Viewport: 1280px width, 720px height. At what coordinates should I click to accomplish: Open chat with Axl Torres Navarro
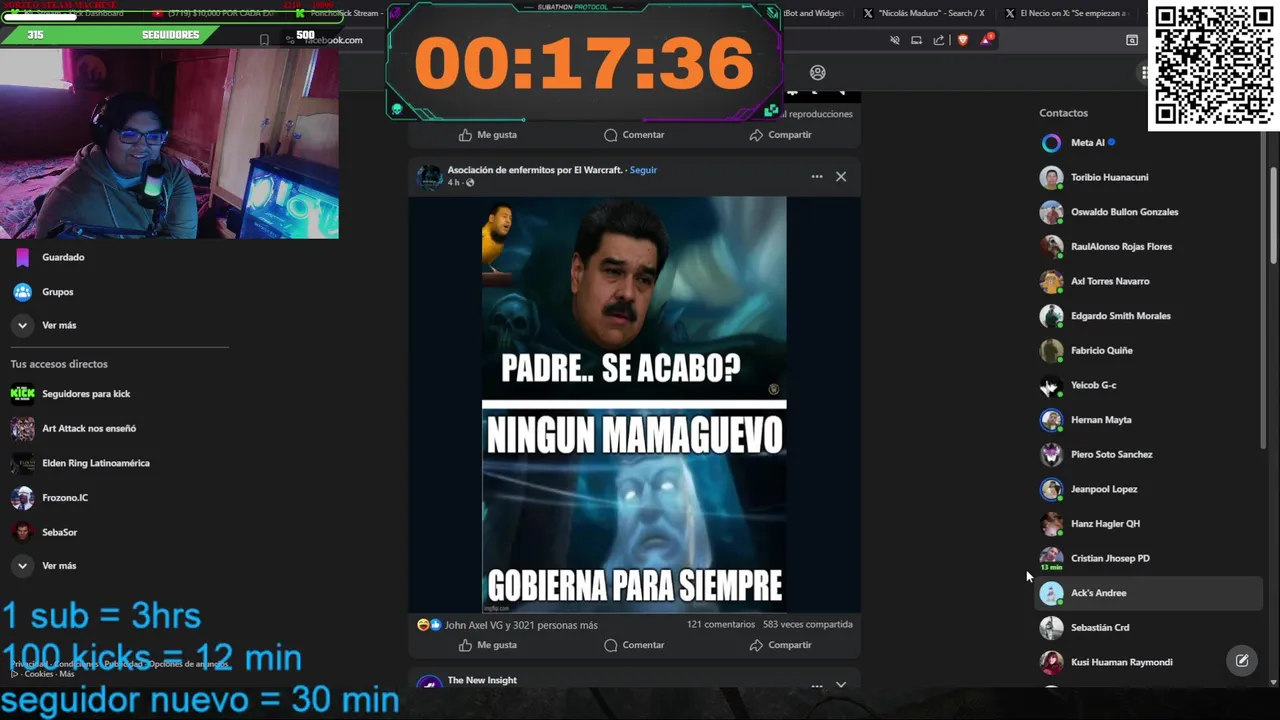tap(1150, 281)
